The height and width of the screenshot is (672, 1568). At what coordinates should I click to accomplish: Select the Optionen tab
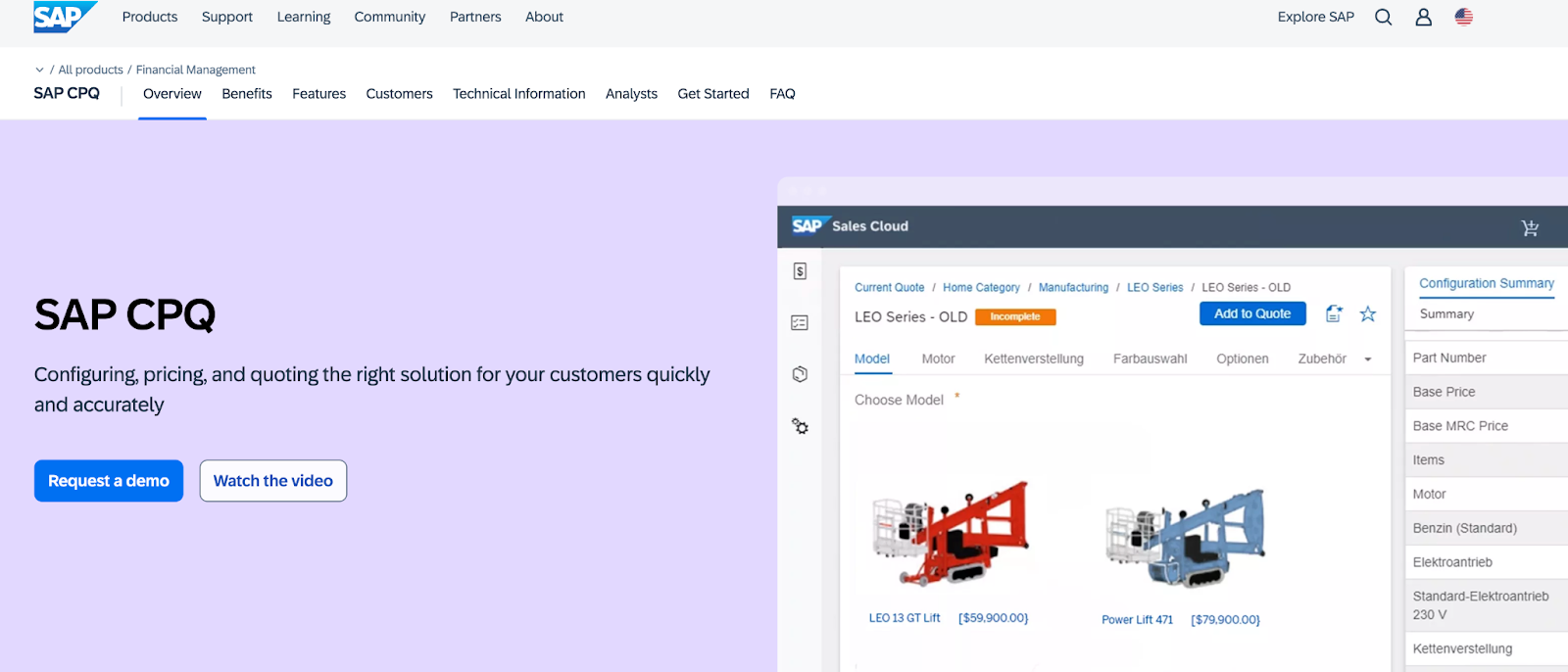[x=1242, y=360]
